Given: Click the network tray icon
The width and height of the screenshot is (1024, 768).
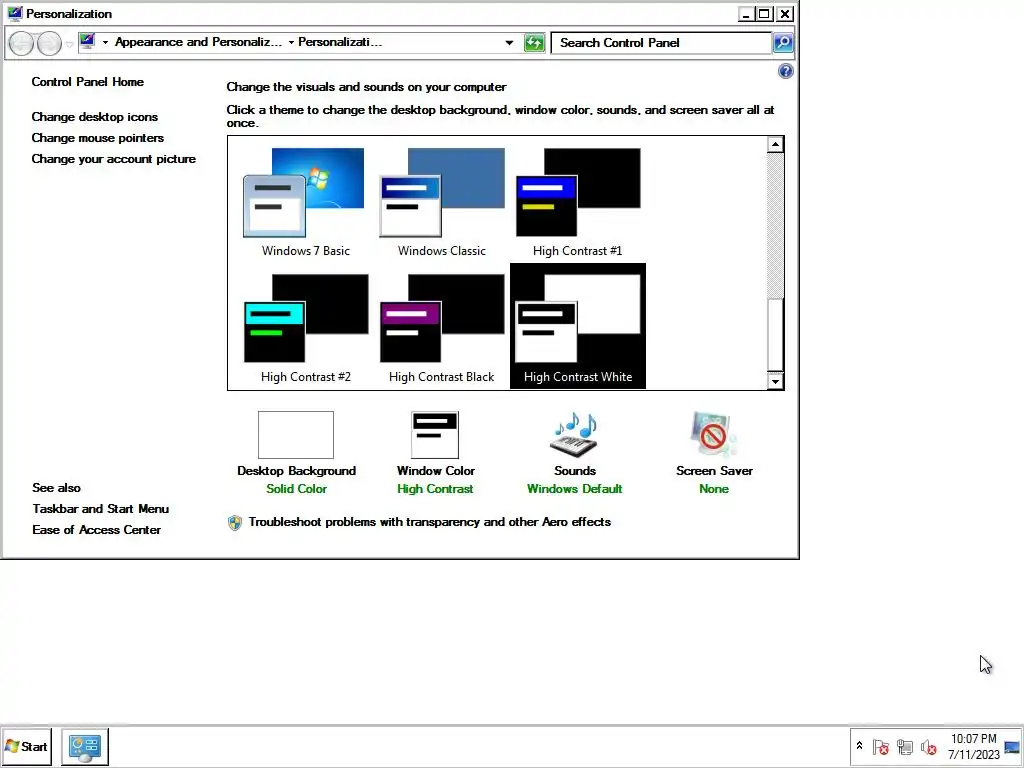Looking at the screenshot, I should (x=904, y=746).
